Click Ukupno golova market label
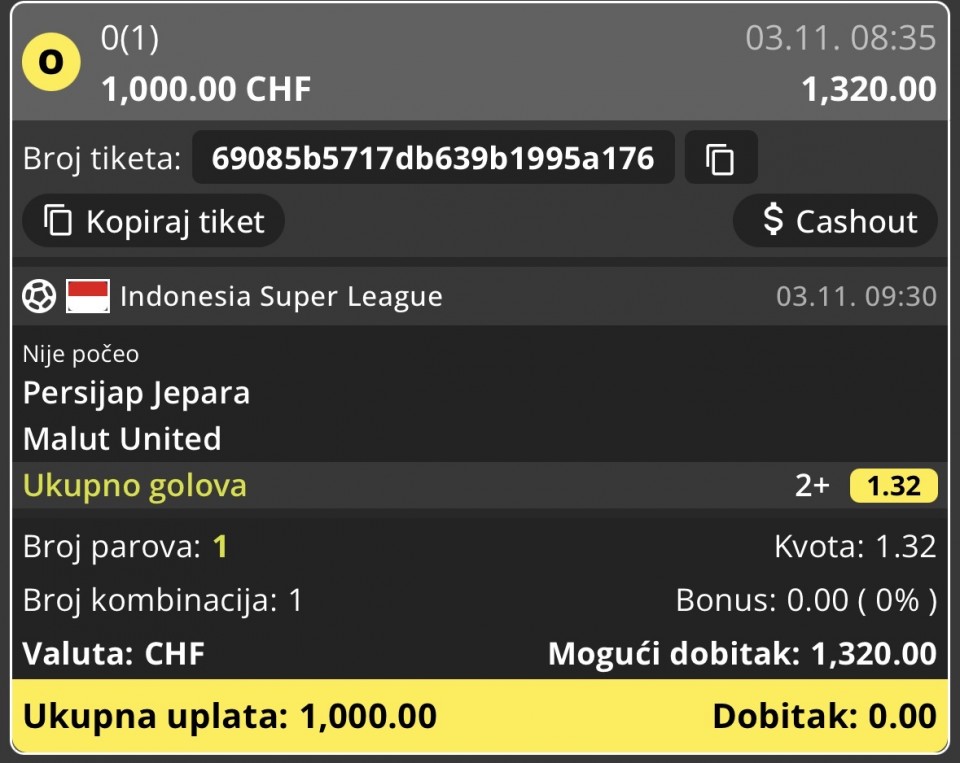The image size is (960, 763). (x=135, y=486)
